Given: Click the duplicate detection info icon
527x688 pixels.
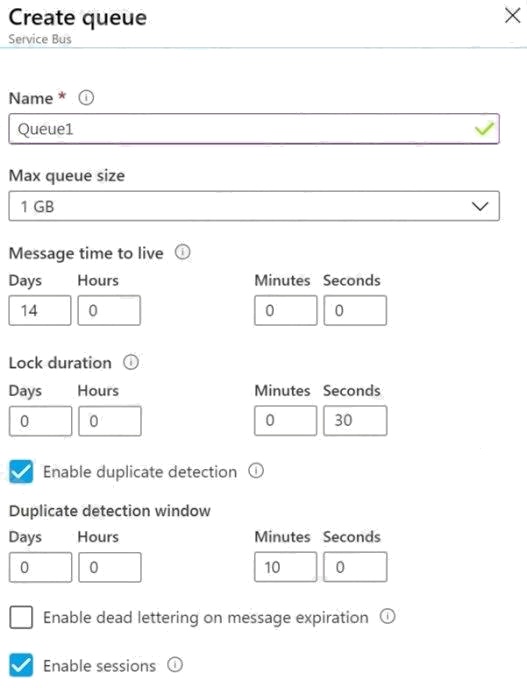Looking at the screenshot, I should pyautogui.click(x=256, y=471).
